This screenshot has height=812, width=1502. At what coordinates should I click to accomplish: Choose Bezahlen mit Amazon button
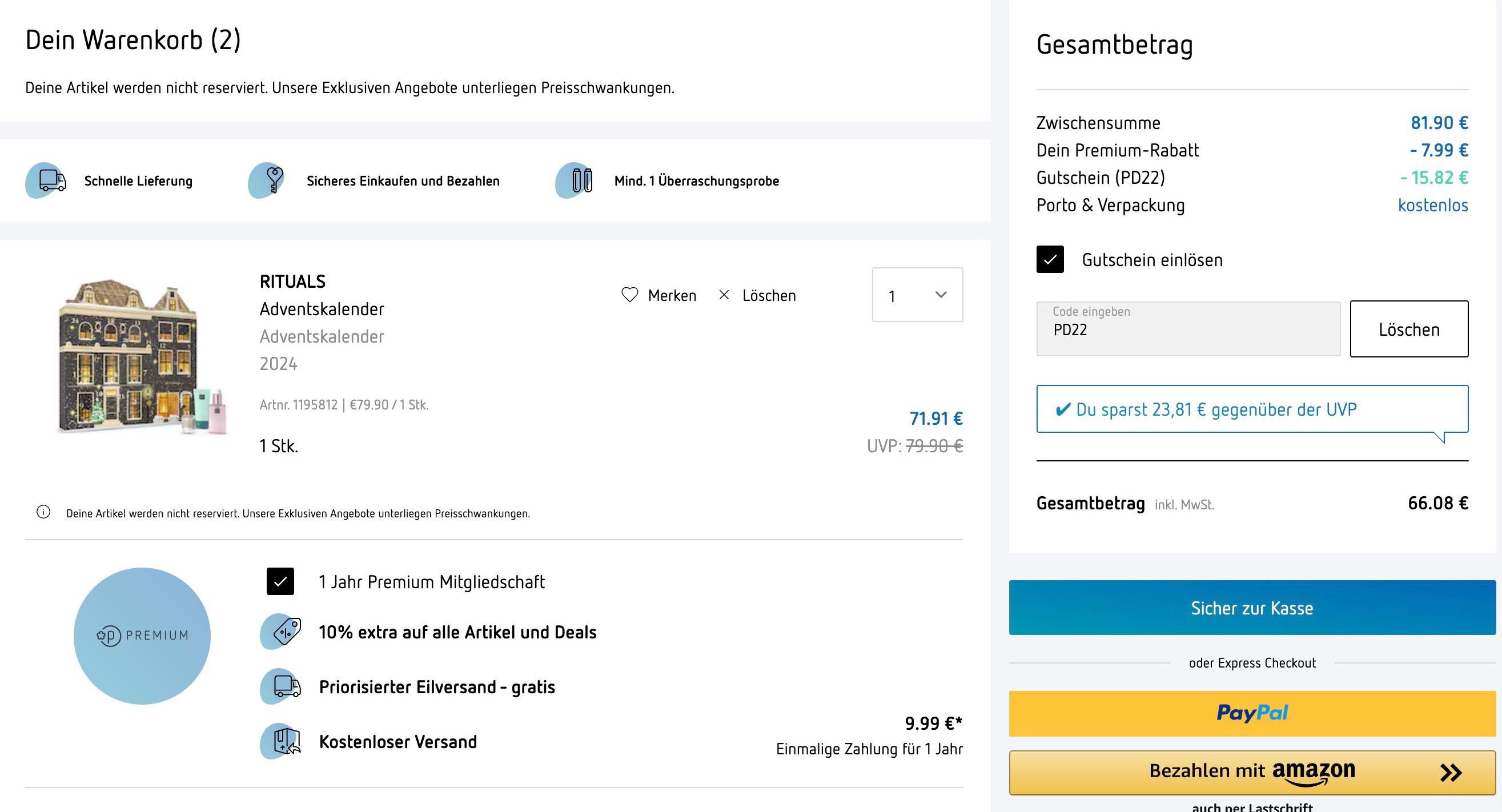click(1252, 773)
